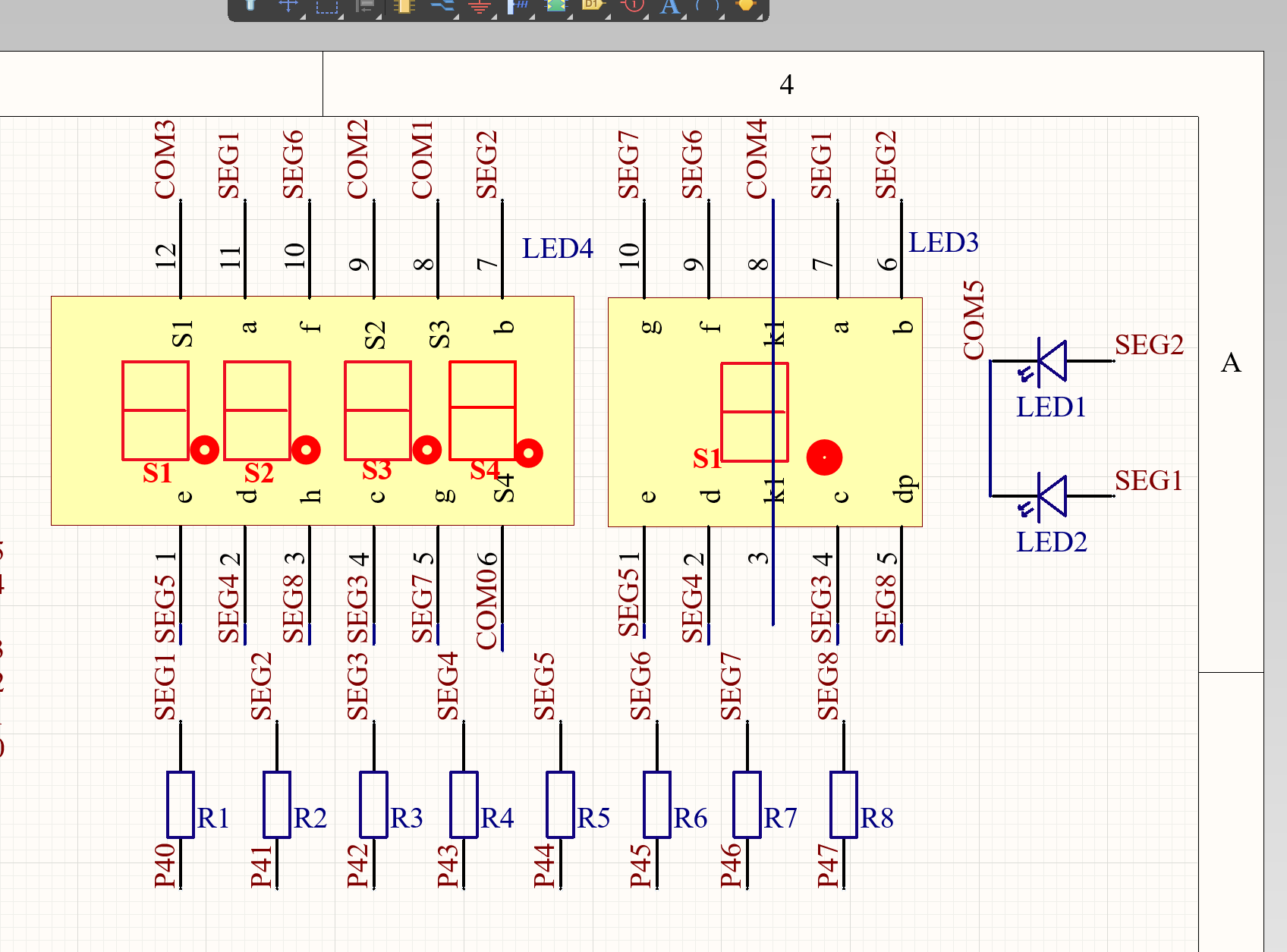Select the move/drag cross-arrow tool
The image size is (1287, 952).
[288, 6]
